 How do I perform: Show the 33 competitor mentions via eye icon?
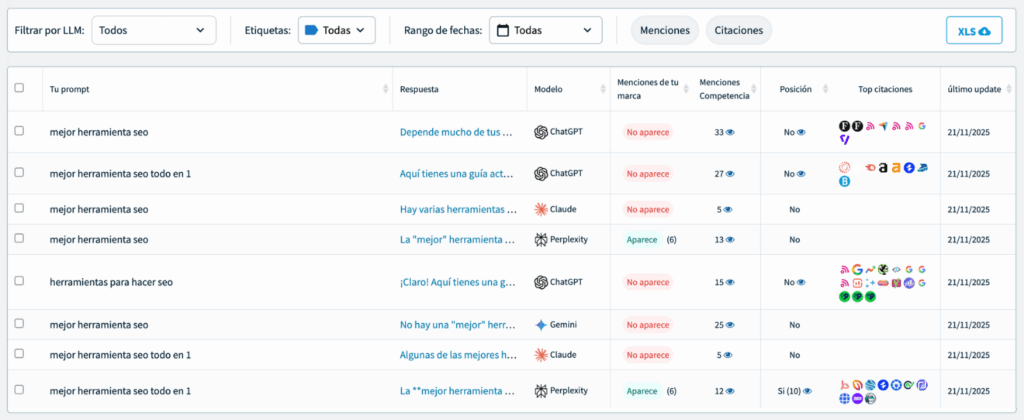tap(730, 132)
